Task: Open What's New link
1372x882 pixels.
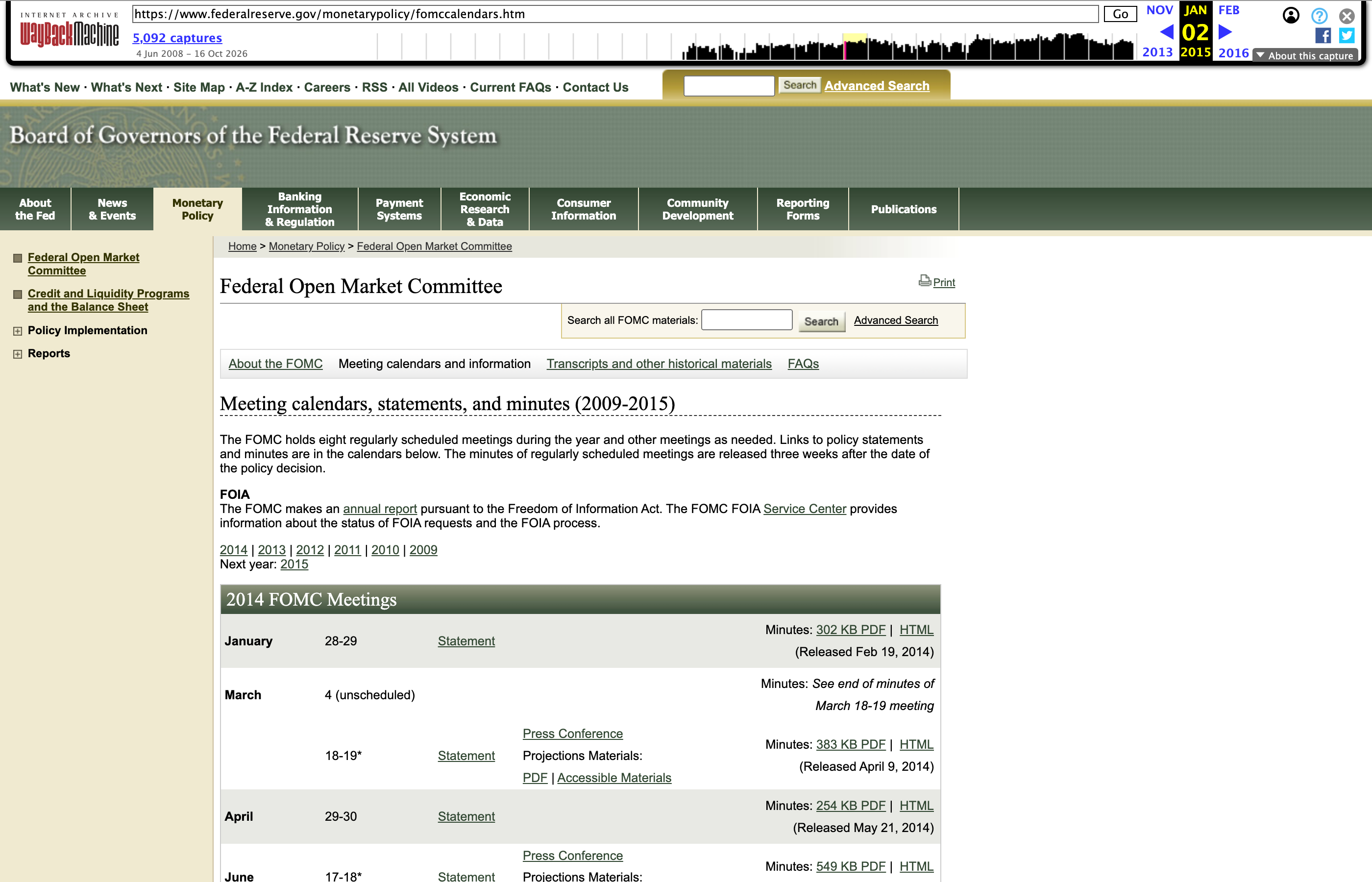Action: pos(45,87)
